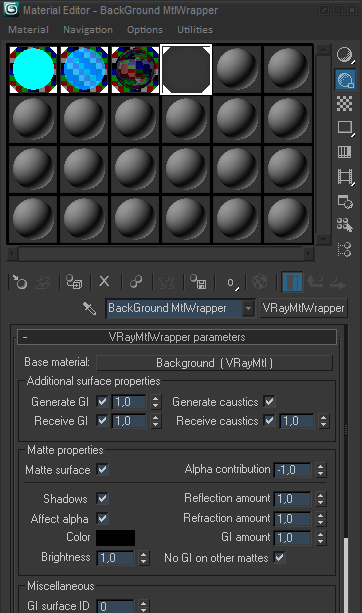
Task: Click the Receive caustics value spinner
Action: click(x=323, y=421)
